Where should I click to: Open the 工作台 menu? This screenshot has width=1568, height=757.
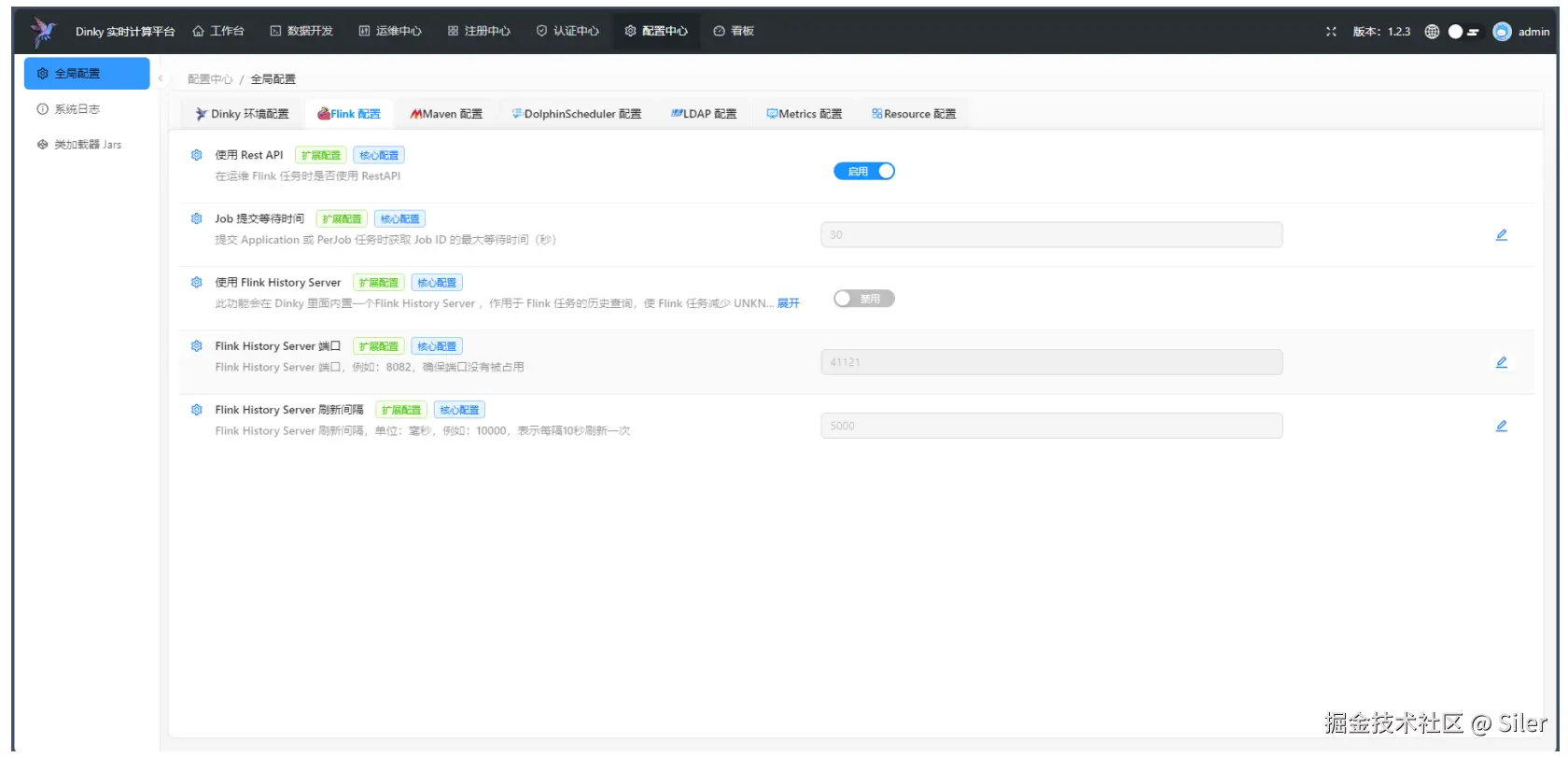[x=218, y=31]
